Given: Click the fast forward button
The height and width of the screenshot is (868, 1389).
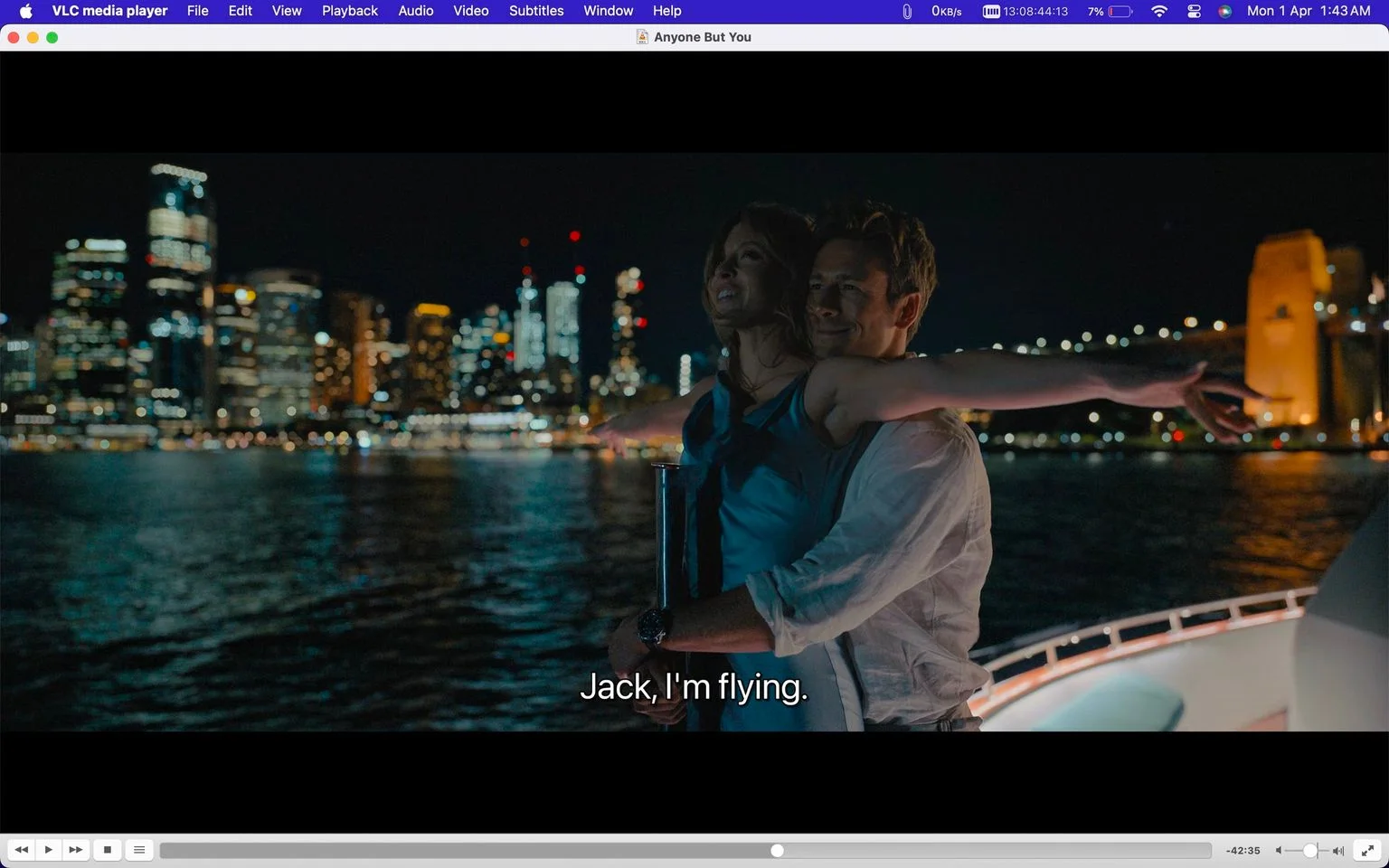Looking at the screenshot, I should tap(76, 850).
